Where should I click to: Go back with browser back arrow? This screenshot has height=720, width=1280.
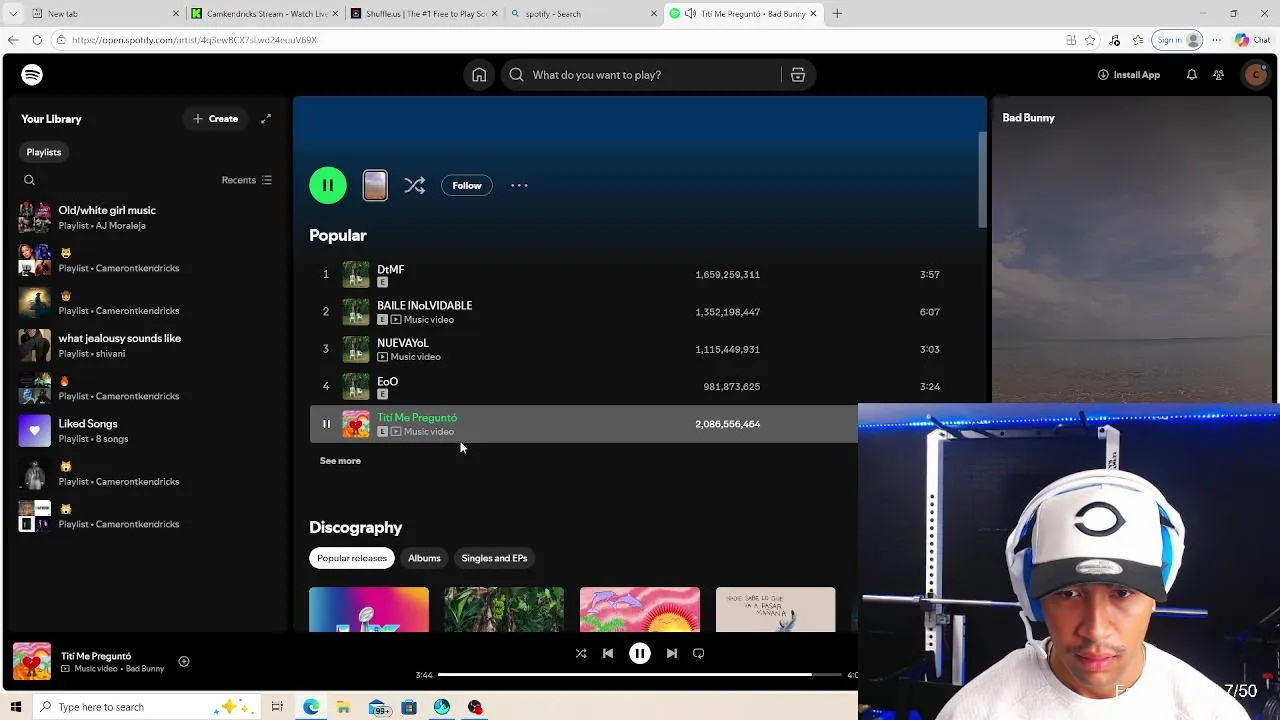pyautogui.click(x=13, y=40)
